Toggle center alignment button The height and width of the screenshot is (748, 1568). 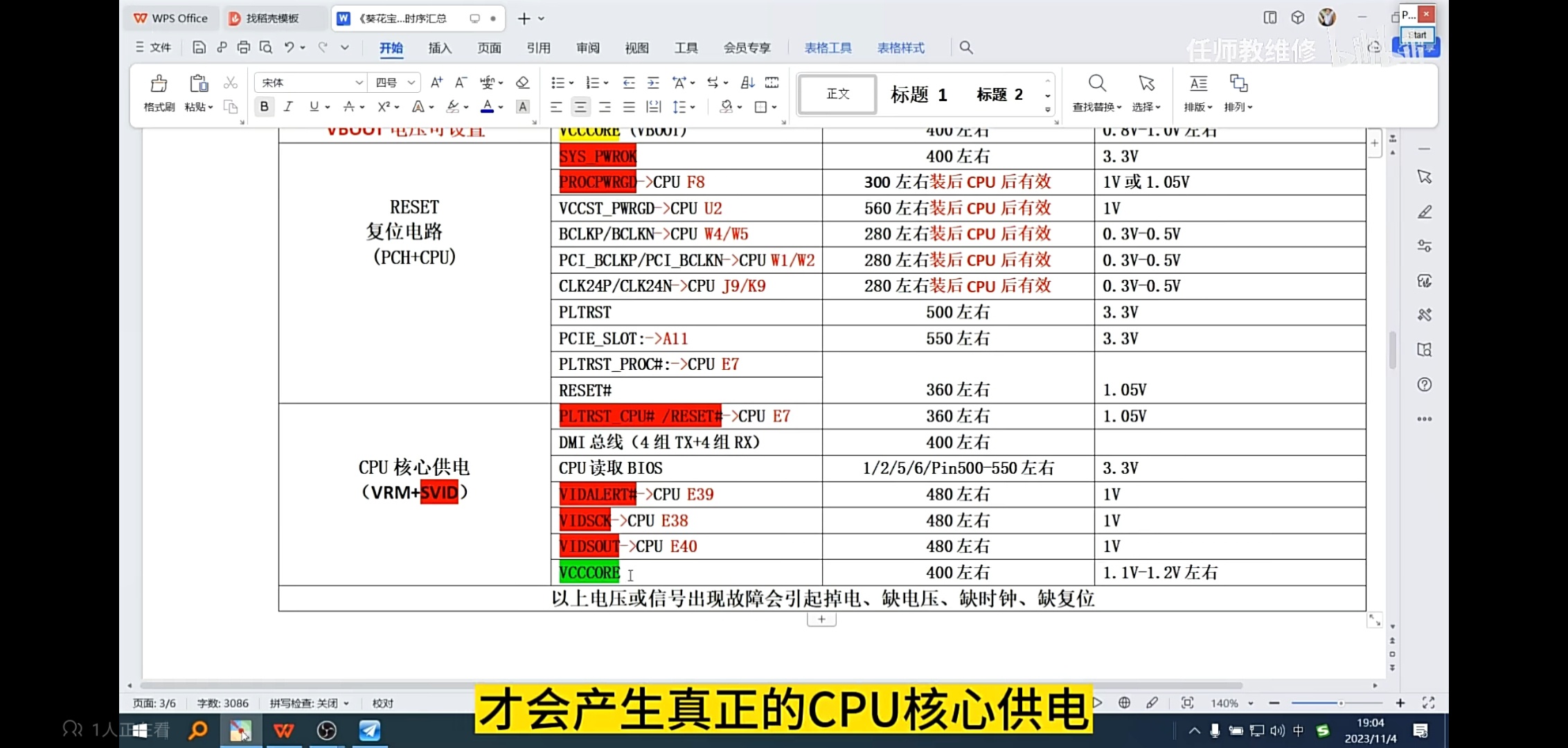(580, 107)
